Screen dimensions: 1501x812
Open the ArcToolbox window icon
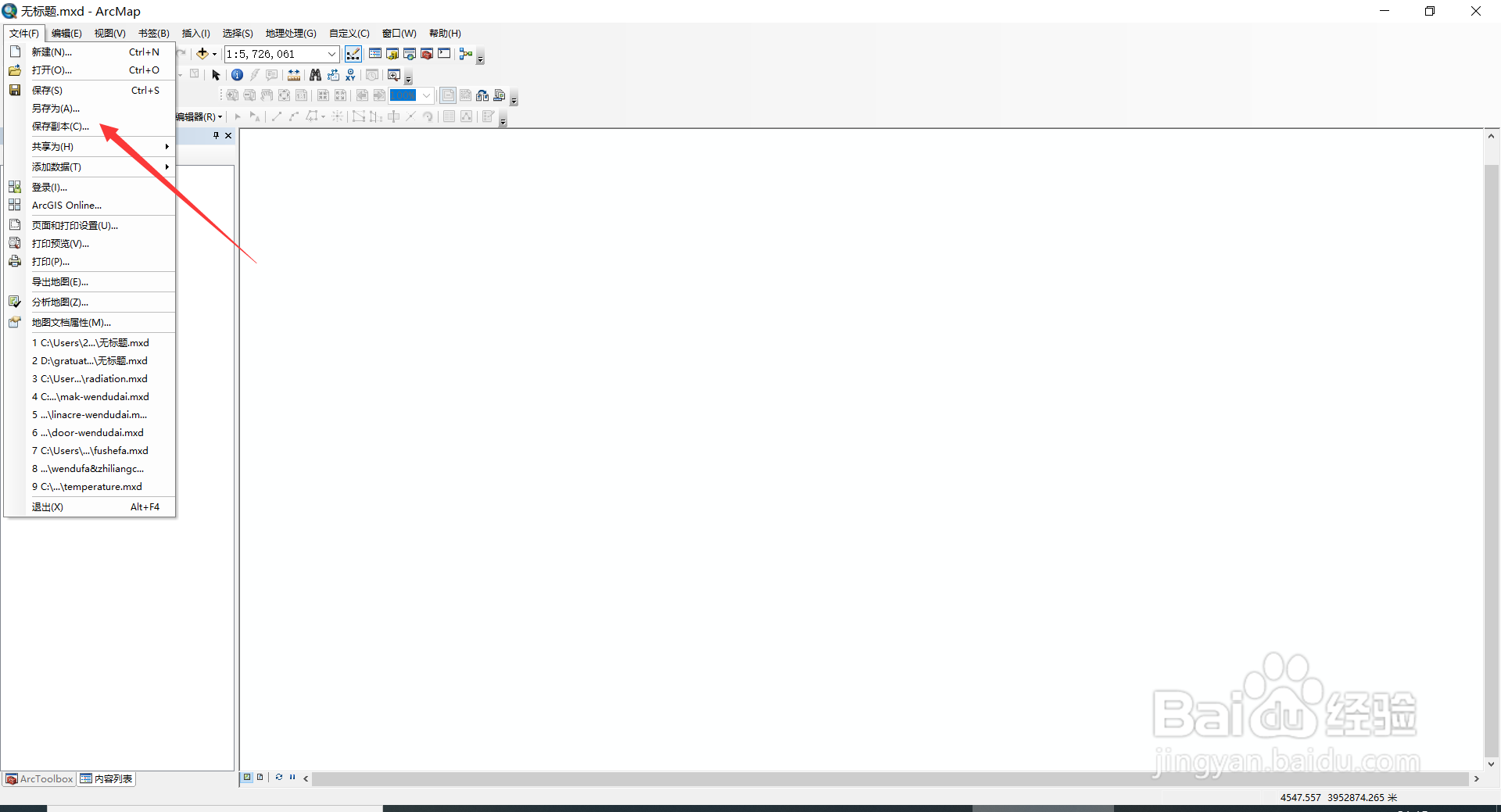pos(426,53)
